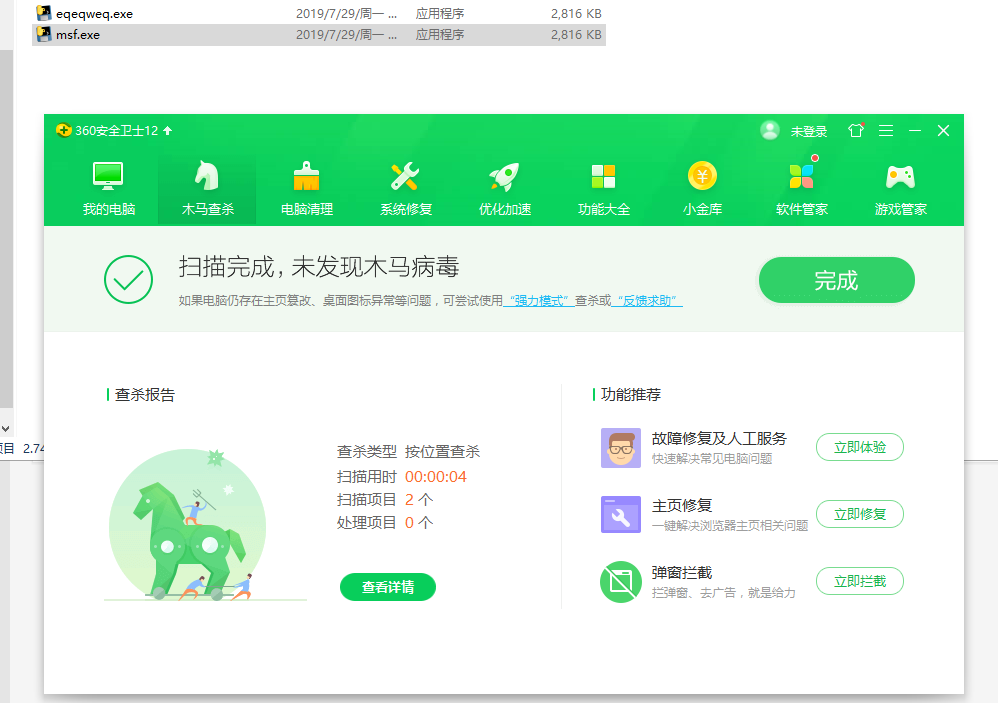998x703 pixels.
Task: Select msf.exe in the file list
Action: [318, 34]
